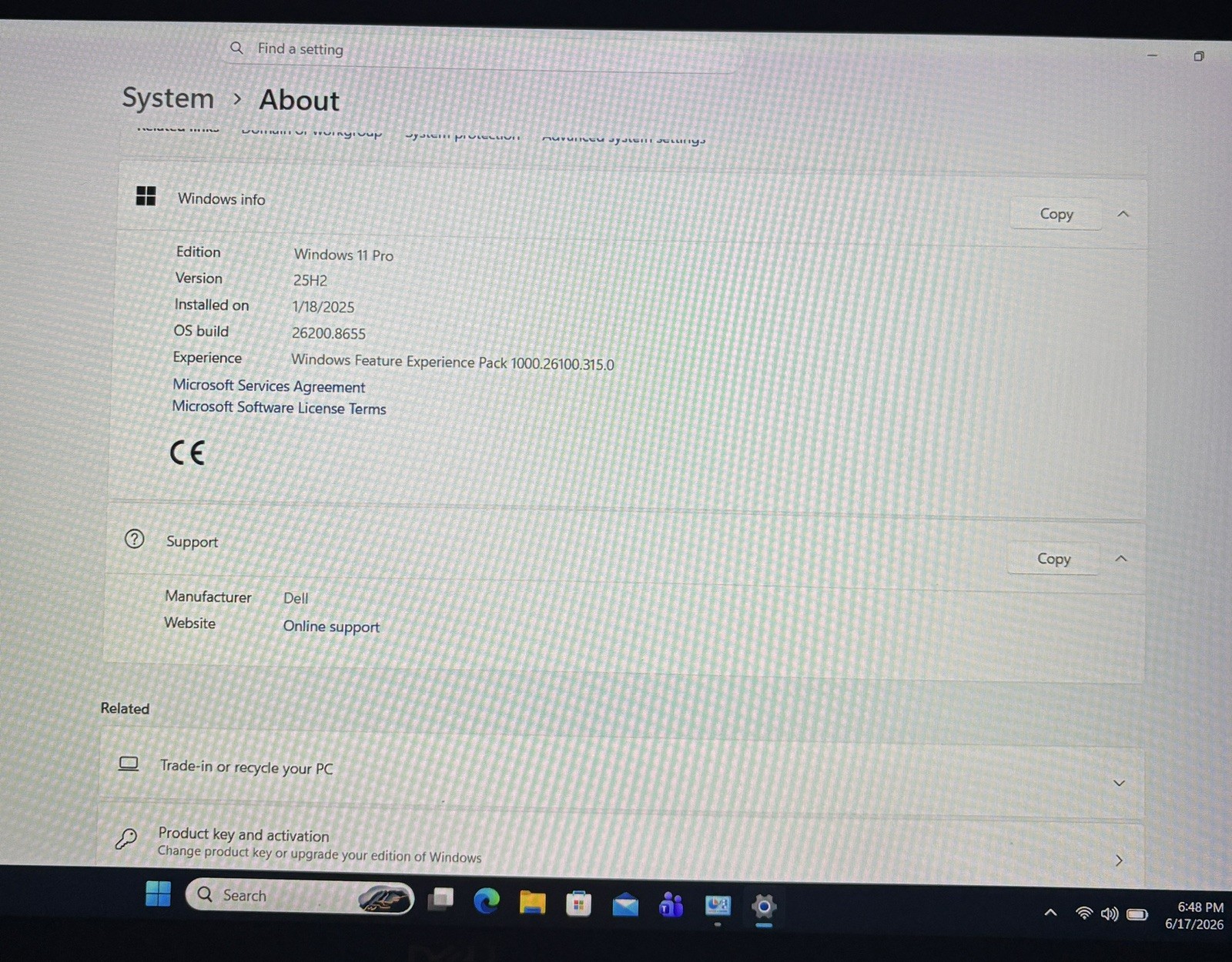The image size is (1232, 962).
Task: Open Microsoft Teams from the taskbar
Action: click(x=671, y=906)
